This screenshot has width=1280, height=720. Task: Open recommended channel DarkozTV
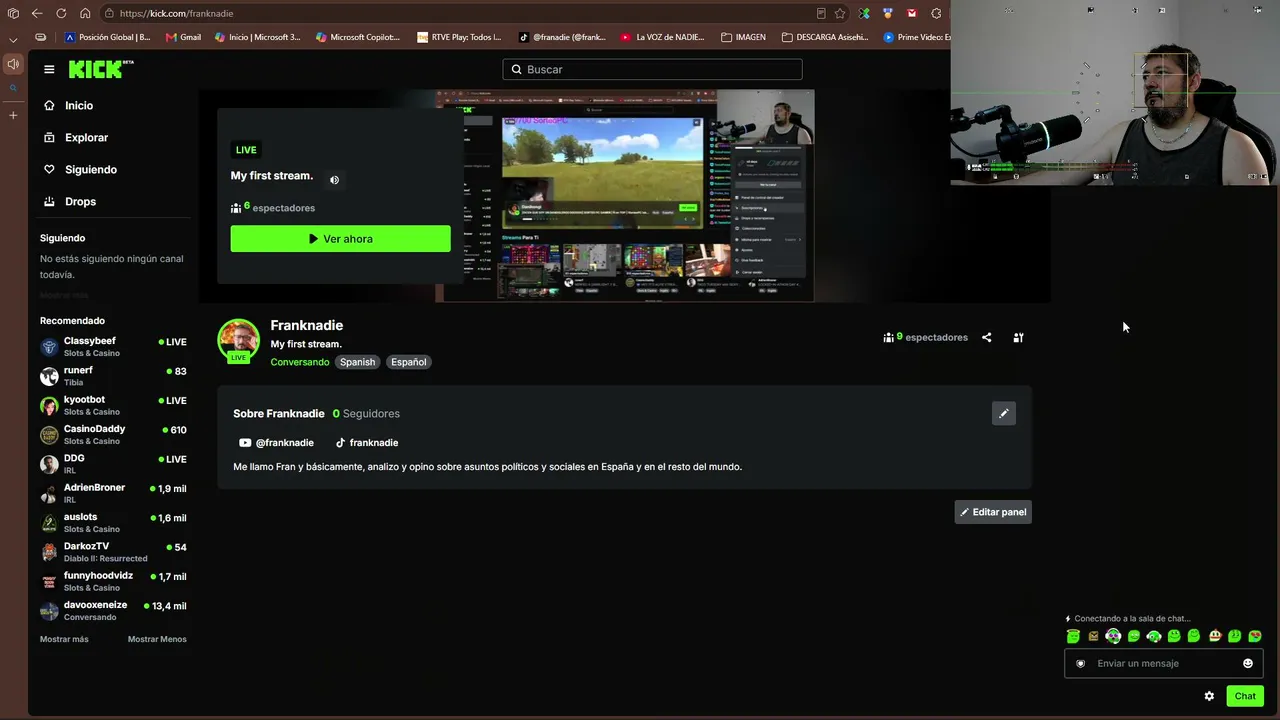point(113,552)
